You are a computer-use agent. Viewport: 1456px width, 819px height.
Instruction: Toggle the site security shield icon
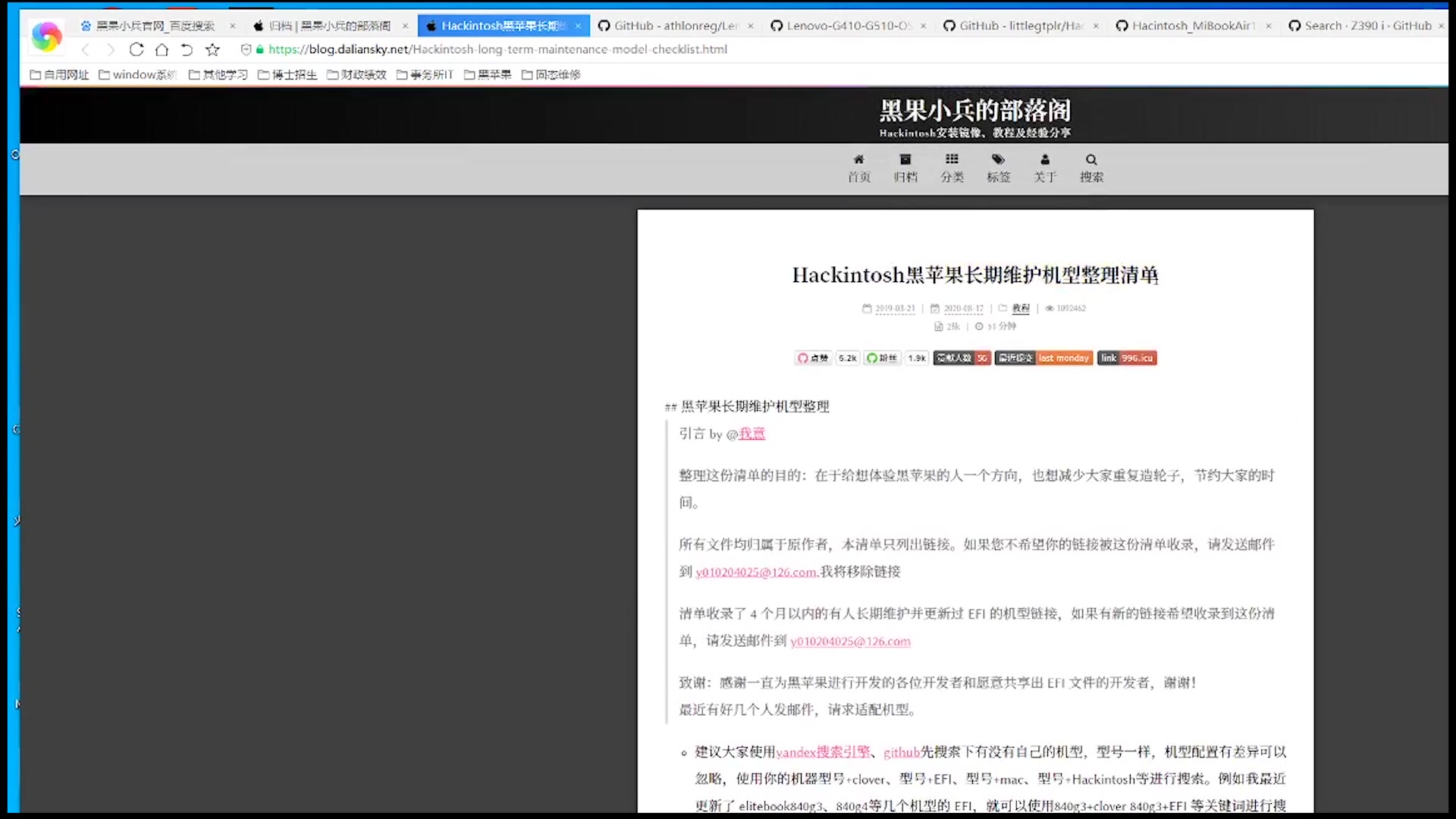[245, 49]
